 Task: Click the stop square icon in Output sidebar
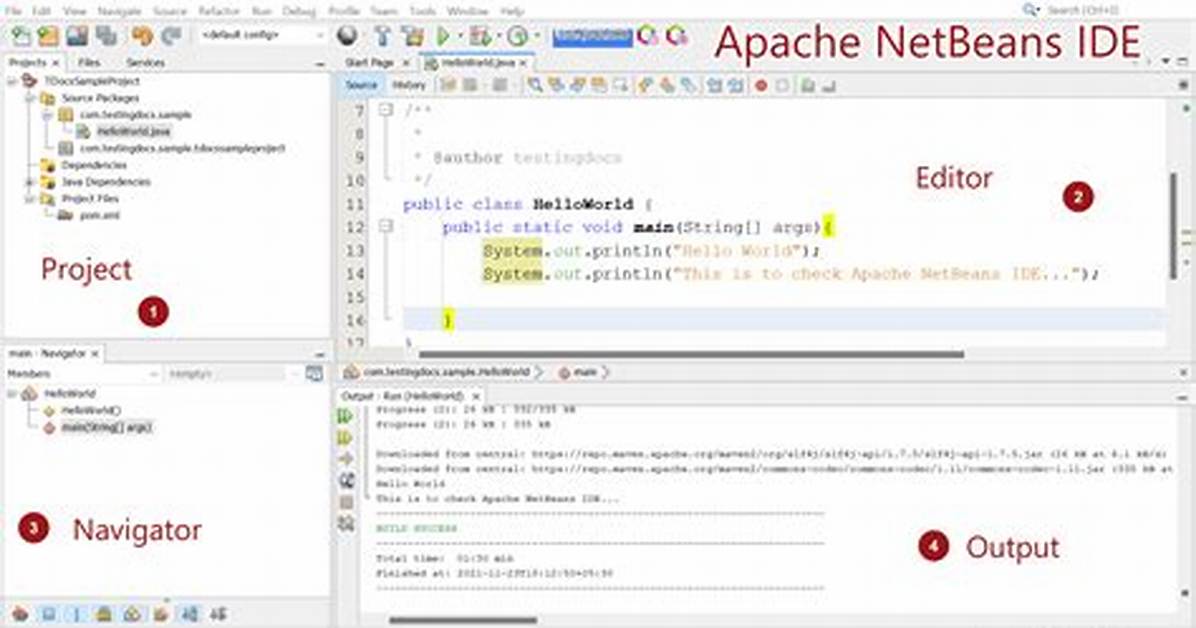(x=346, y=502)
